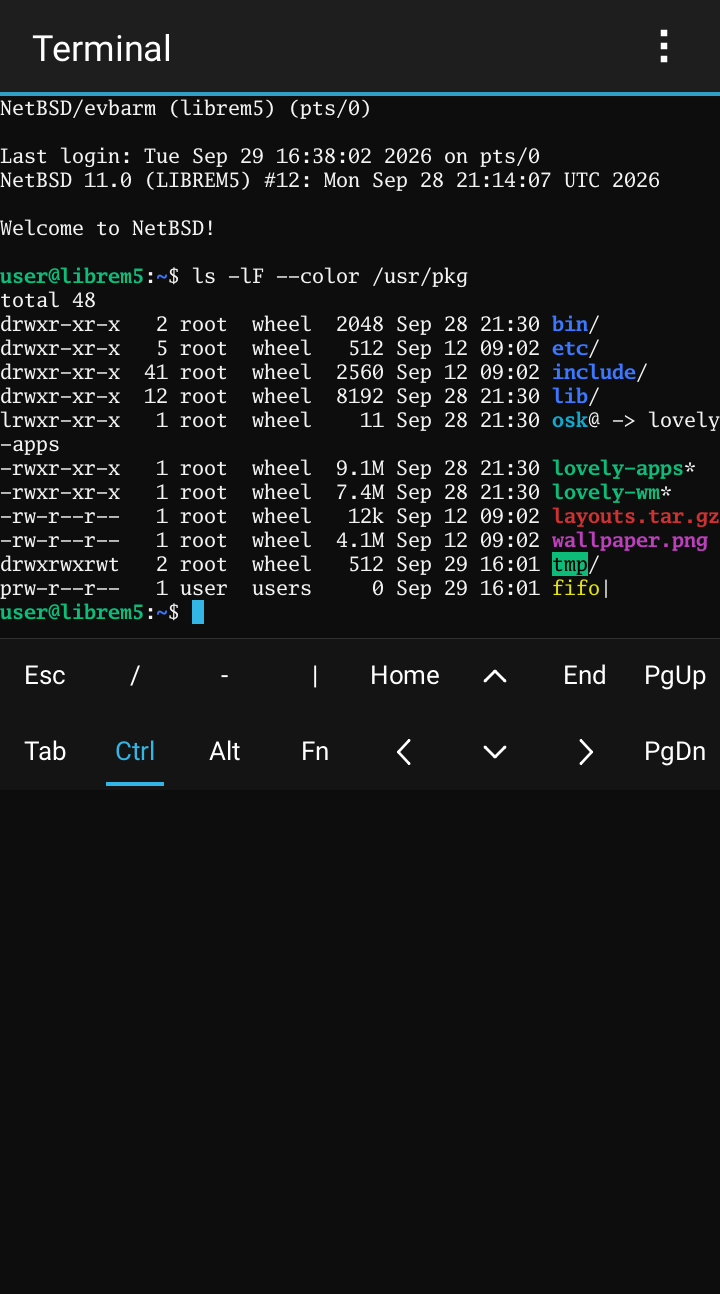Click the ls -lF --color command text

tap(330, 276)
